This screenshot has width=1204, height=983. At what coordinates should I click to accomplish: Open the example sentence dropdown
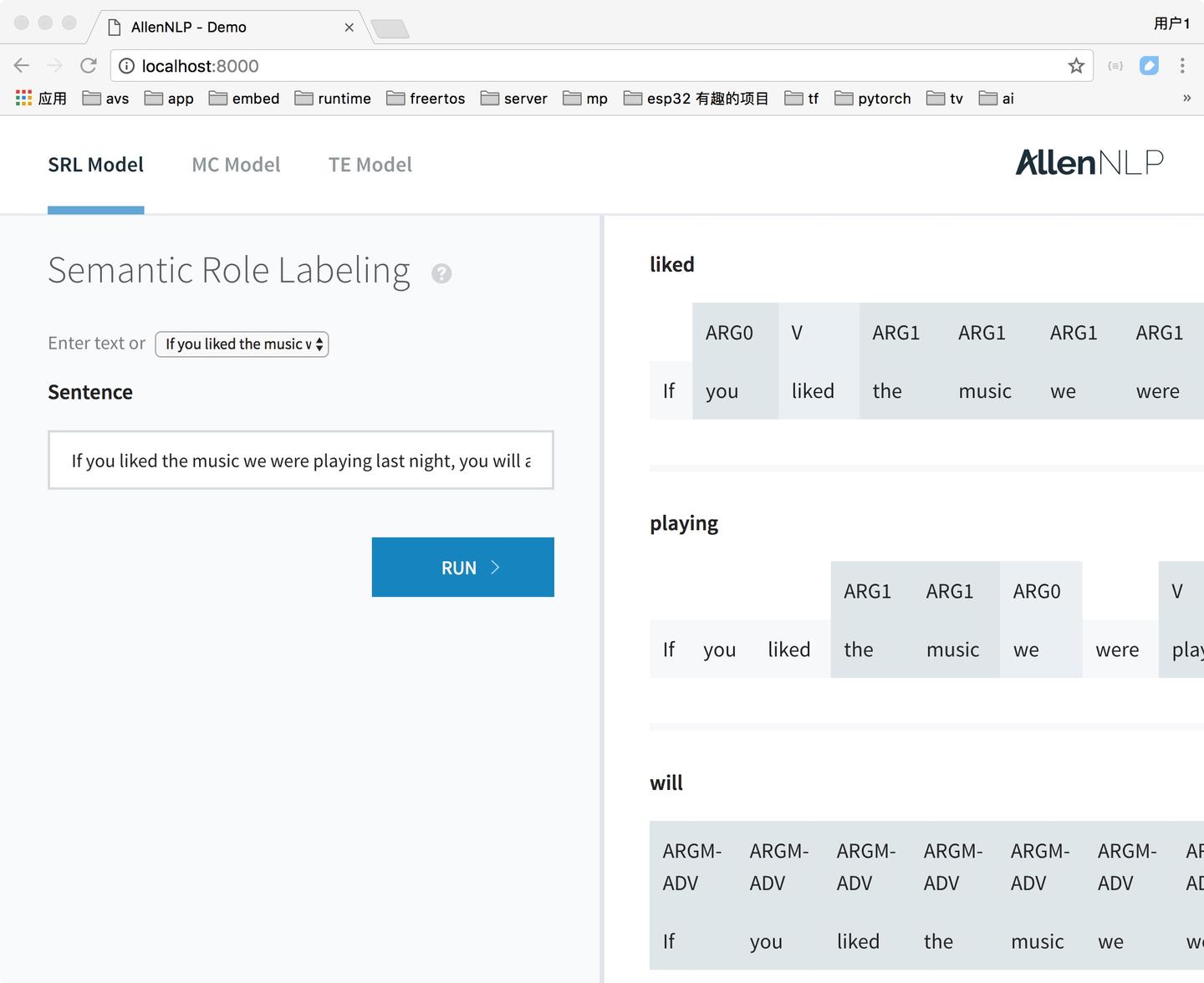(x=242, y=344)
